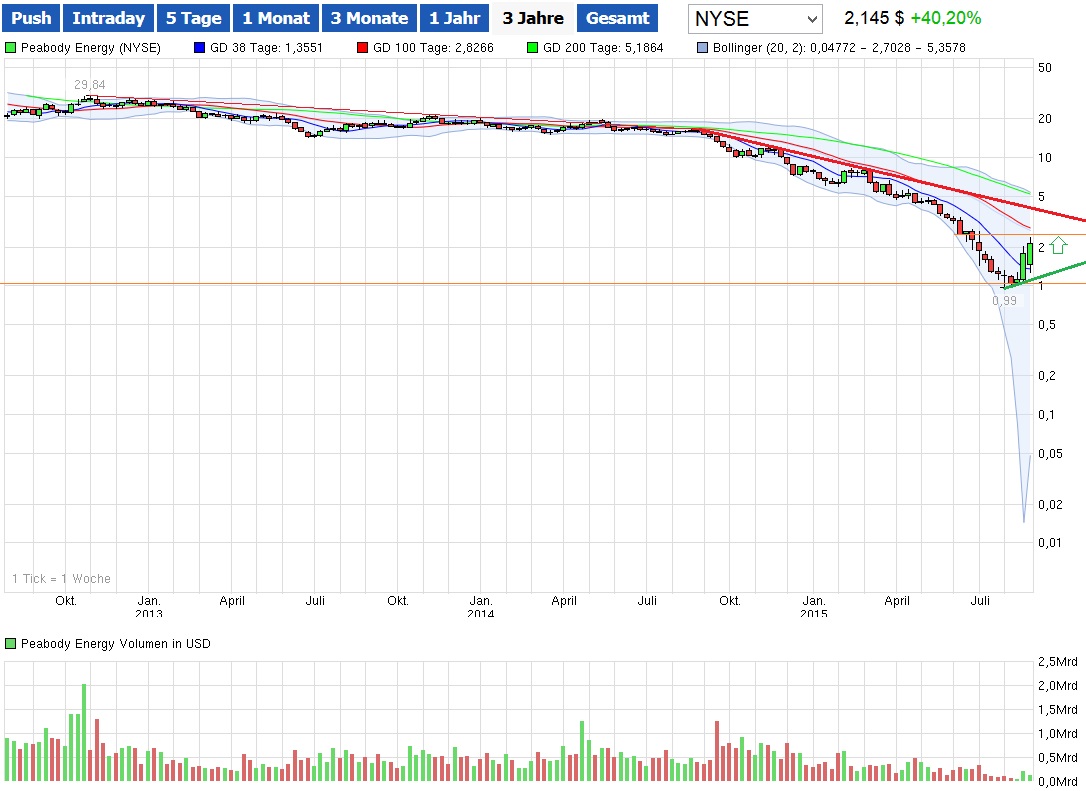Select the Intraday view tab

tap(108, 17)
